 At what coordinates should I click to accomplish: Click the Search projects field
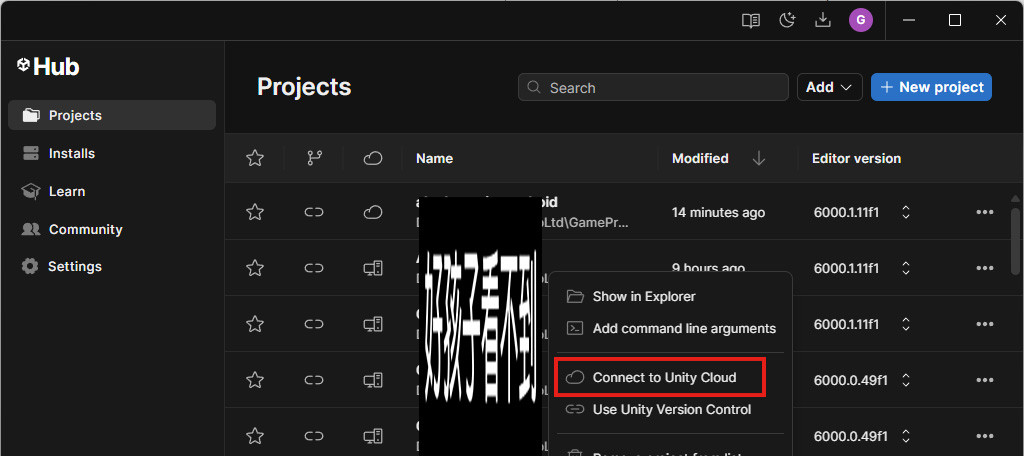click(653, 87)
